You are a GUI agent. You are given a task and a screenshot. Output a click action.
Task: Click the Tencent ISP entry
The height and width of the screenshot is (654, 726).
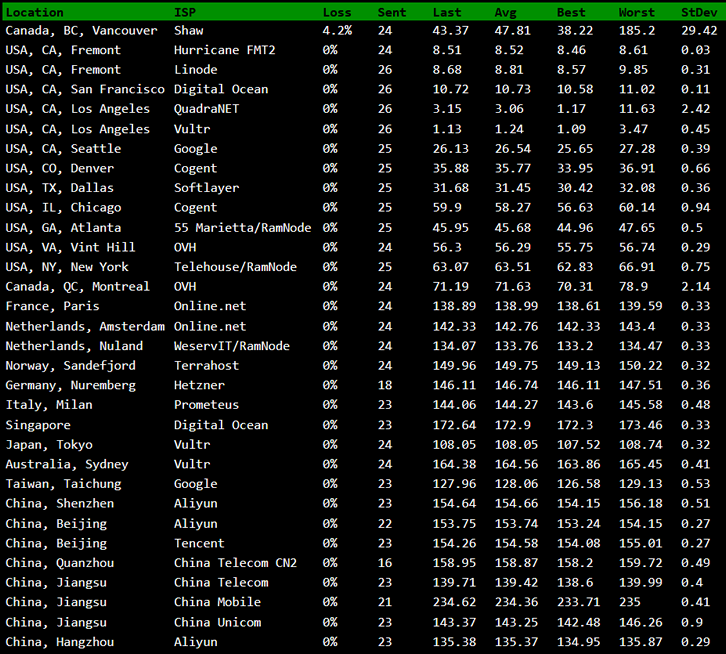pyautogui.click(x=199, y=543)
